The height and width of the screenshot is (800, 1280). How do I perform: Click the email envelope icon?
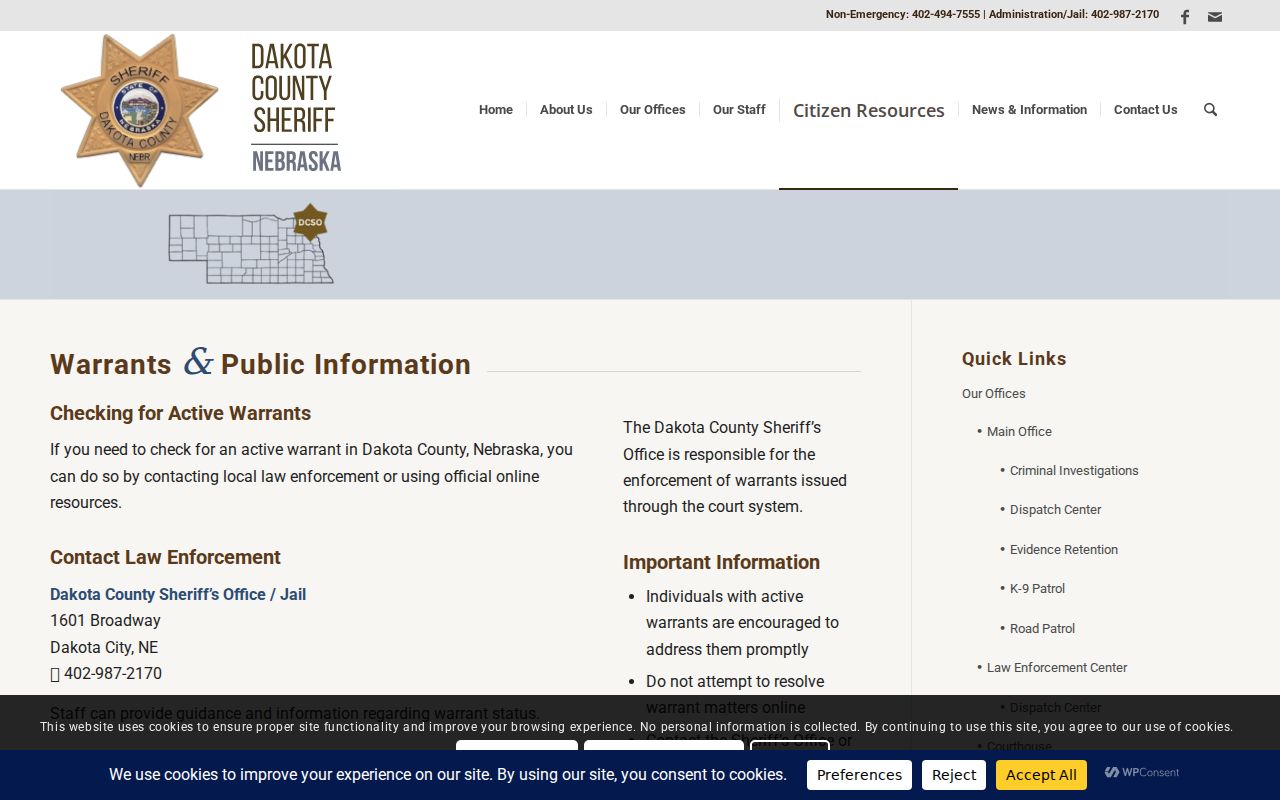pos(1215,16)
